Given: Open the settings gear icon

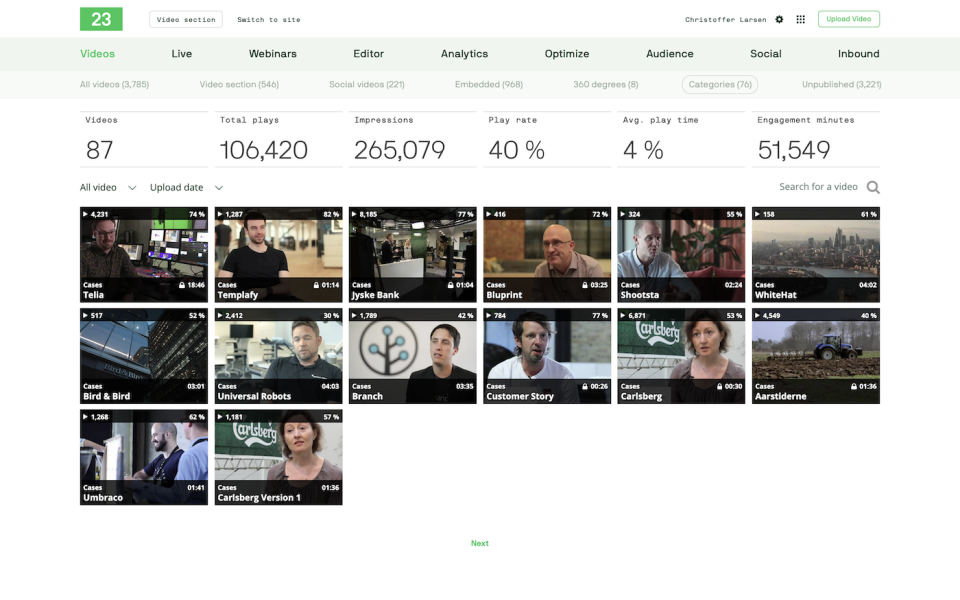Looking at the screenshot, I should pos(779,20).
